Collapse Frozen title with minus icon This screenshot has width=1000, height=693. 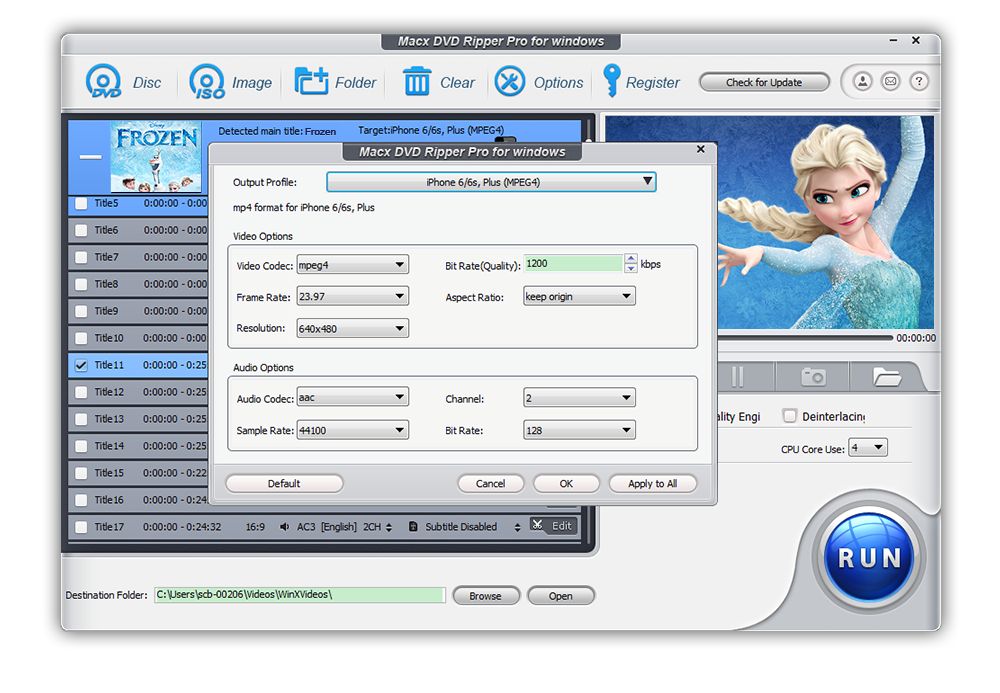coord(90,157)
